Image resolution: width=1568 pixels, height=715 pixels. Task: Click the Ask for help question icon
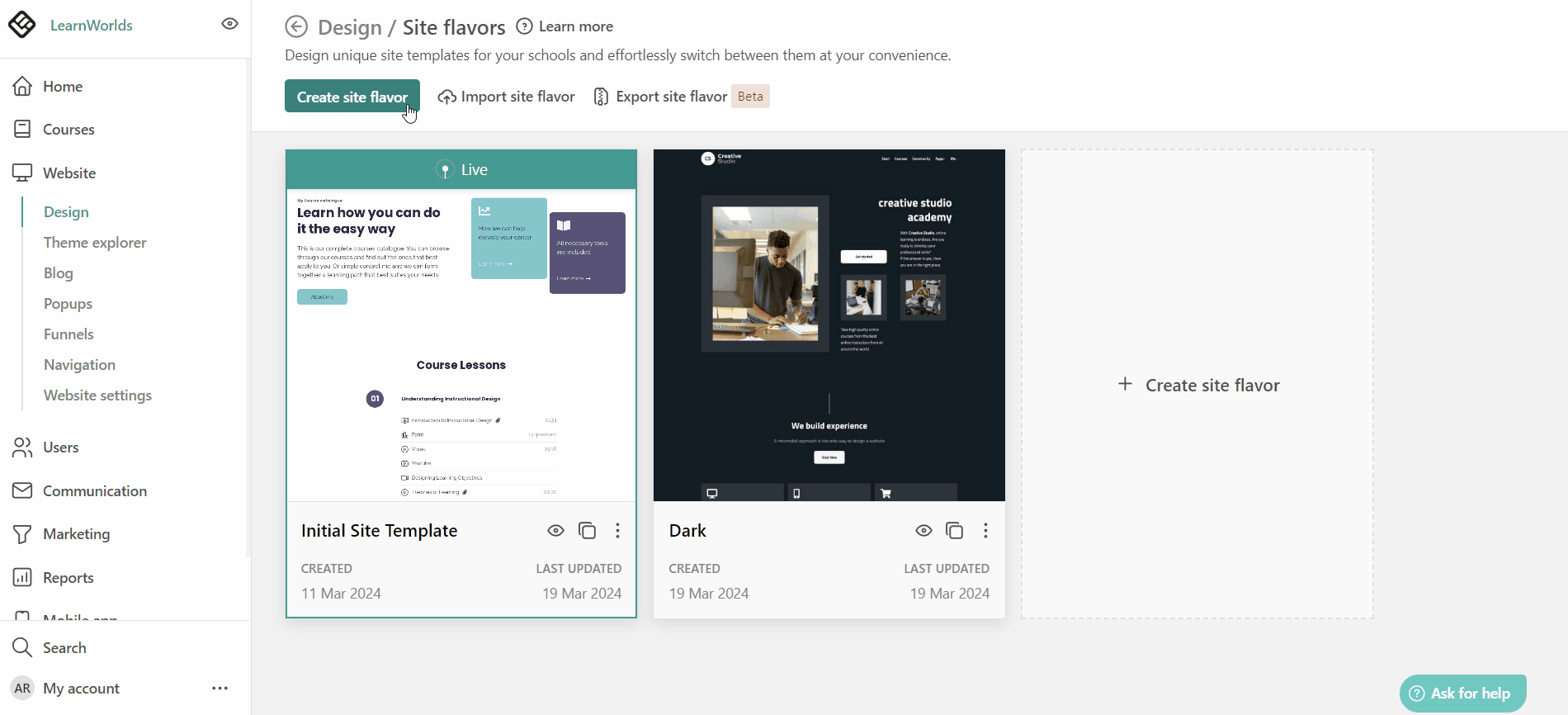click(x=1417, y=694)
